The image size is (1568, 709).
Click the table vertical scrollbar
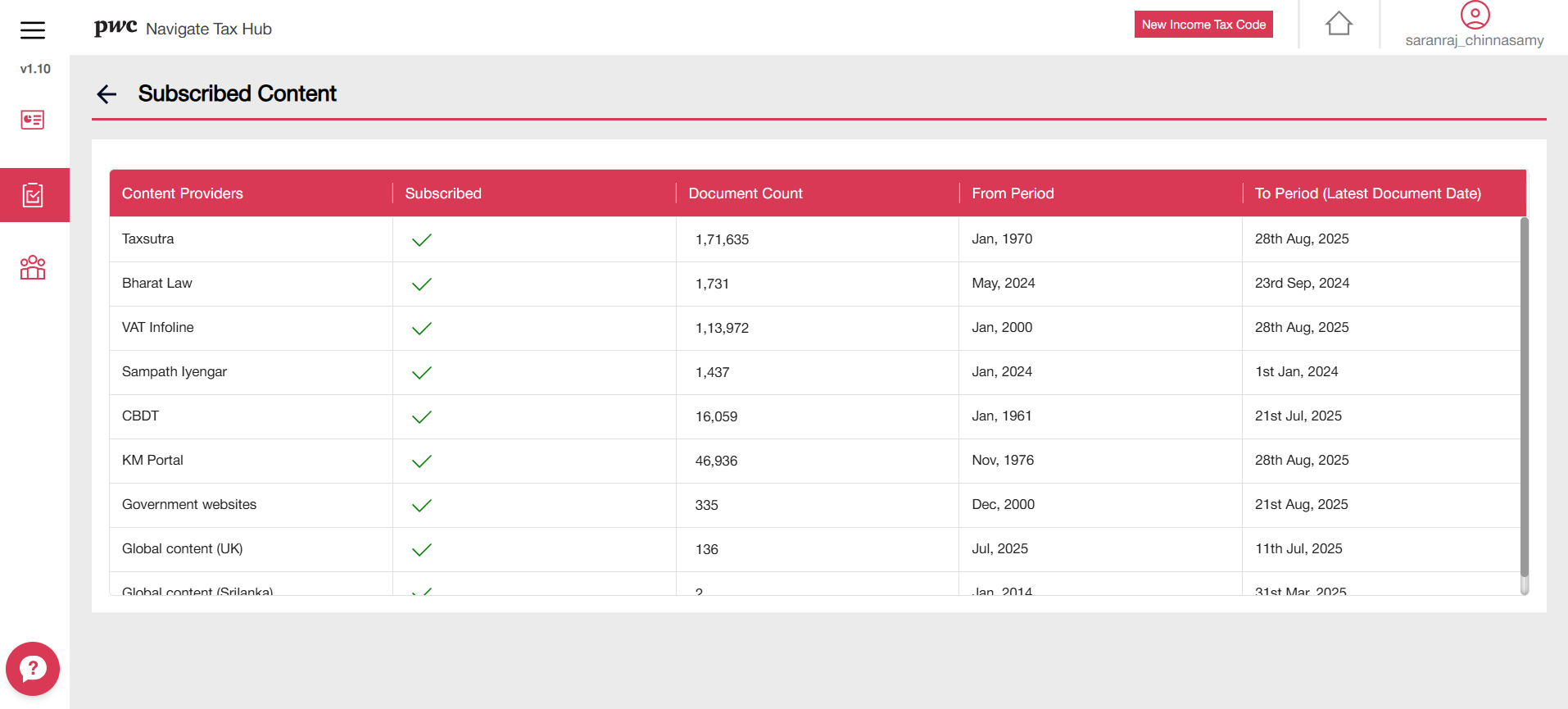[1524, 397]
